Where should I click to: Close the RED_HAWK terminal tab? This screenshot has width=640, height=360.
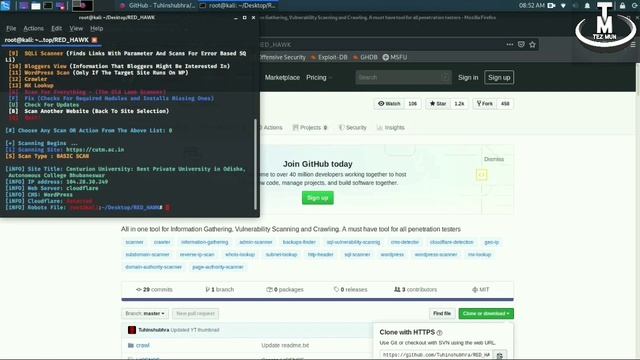pyautogui.click(x=94, y=40)
